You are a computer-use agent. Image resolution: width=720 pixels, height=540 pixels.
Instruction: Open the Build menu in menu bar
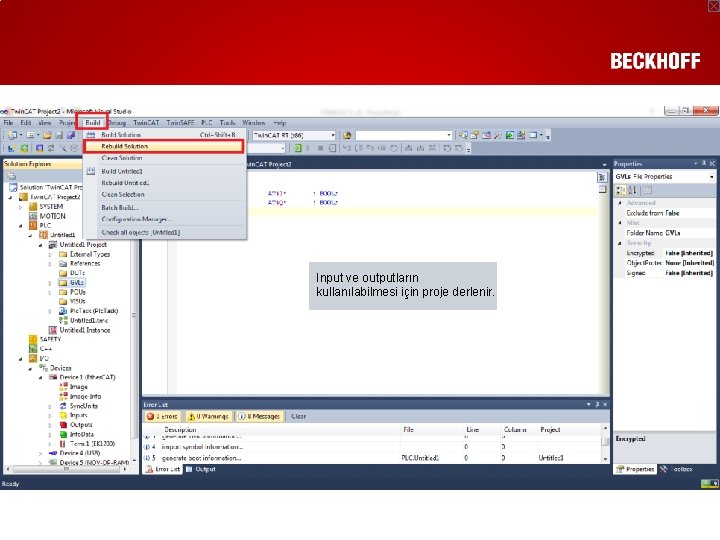tap(93, 123)
